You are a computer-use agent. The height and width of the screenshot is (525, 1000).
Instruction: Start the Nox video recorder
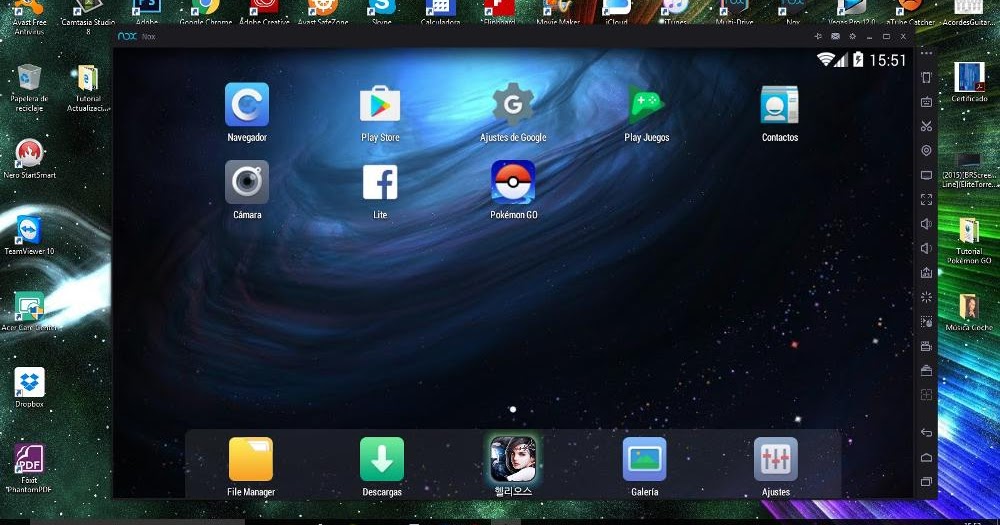(x=926, y=346)
